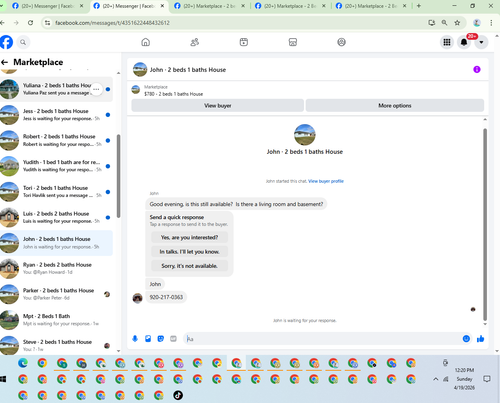This screenshot has width=500, height=403.
Task: Open the View buyer profile link
Action: pos(326,181)
